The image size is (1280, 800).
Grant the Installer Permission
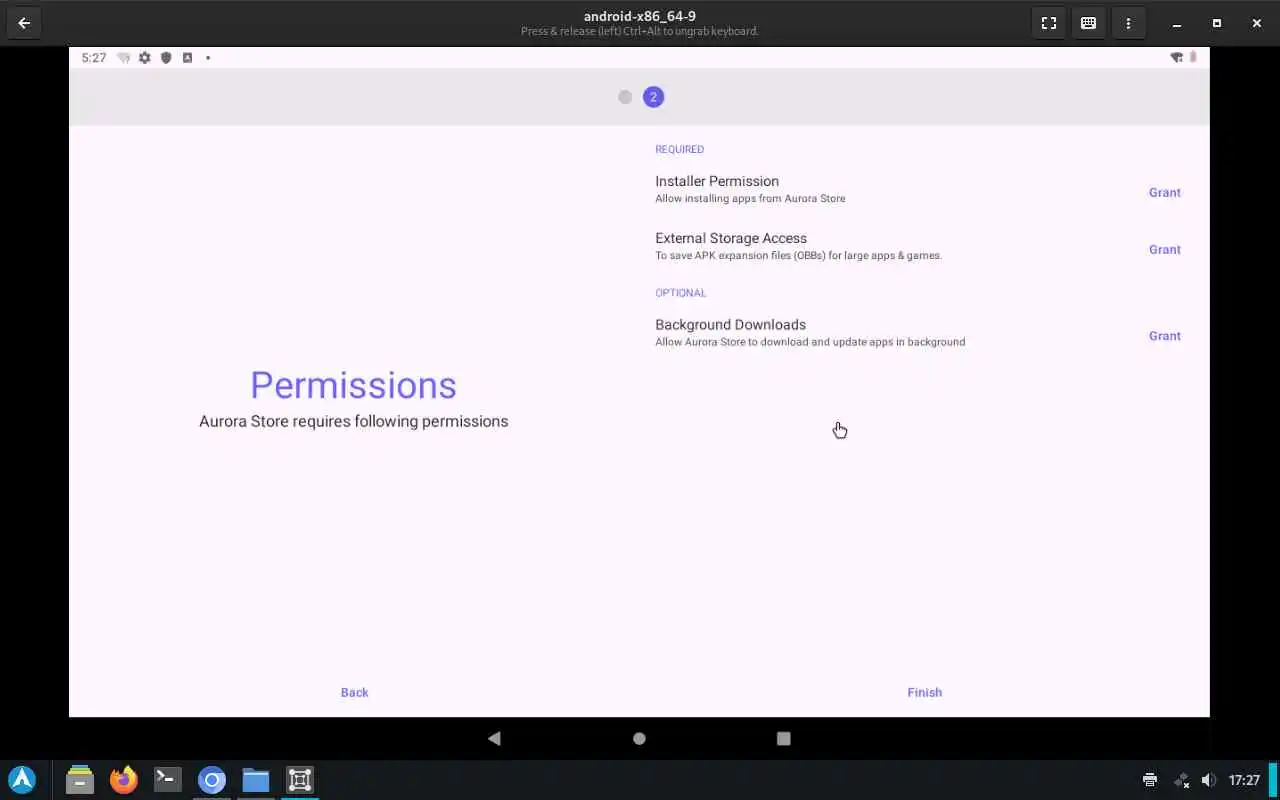[x=1164, y=192]
